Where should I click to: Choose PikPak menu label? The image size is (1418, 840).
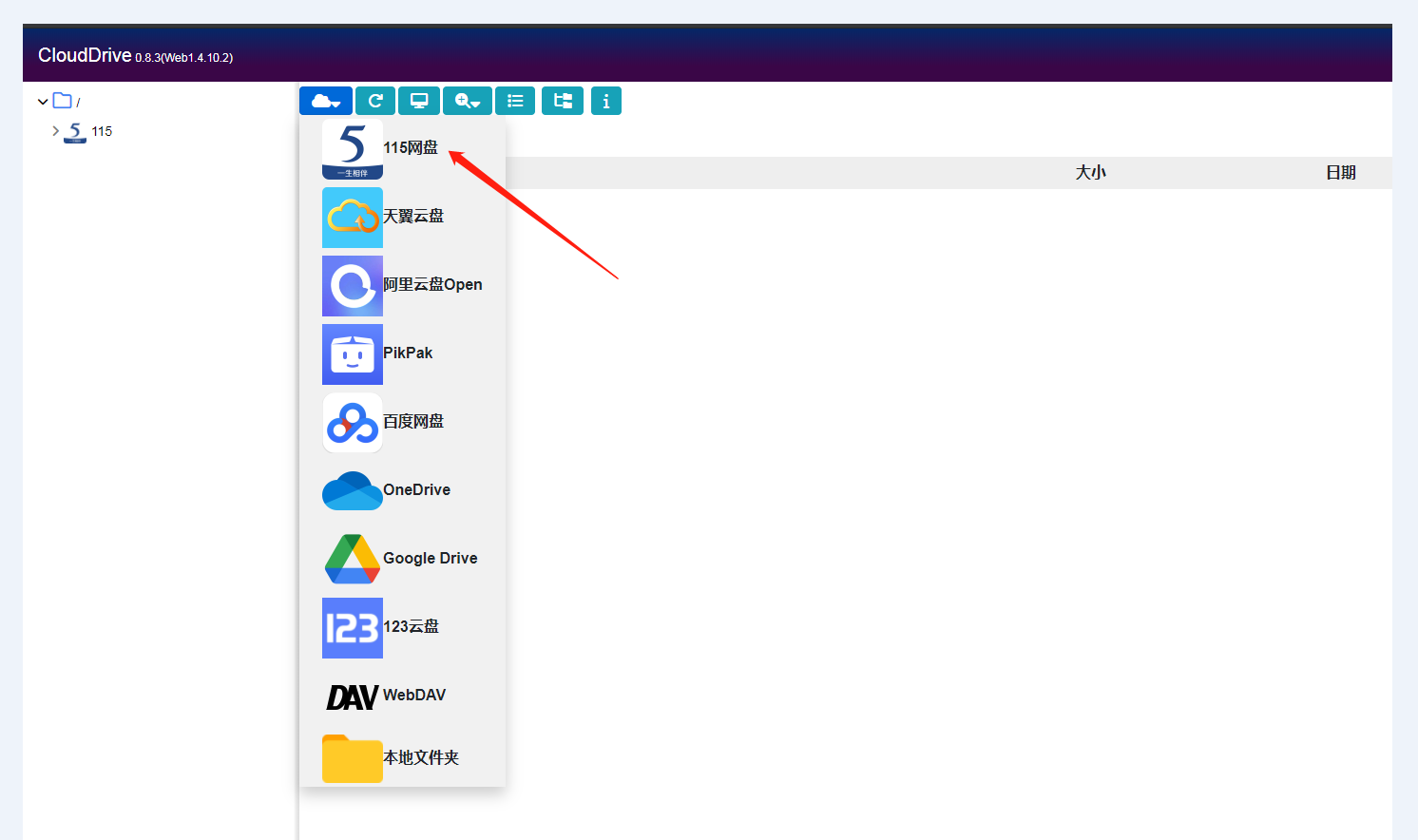tap(408, 353)
